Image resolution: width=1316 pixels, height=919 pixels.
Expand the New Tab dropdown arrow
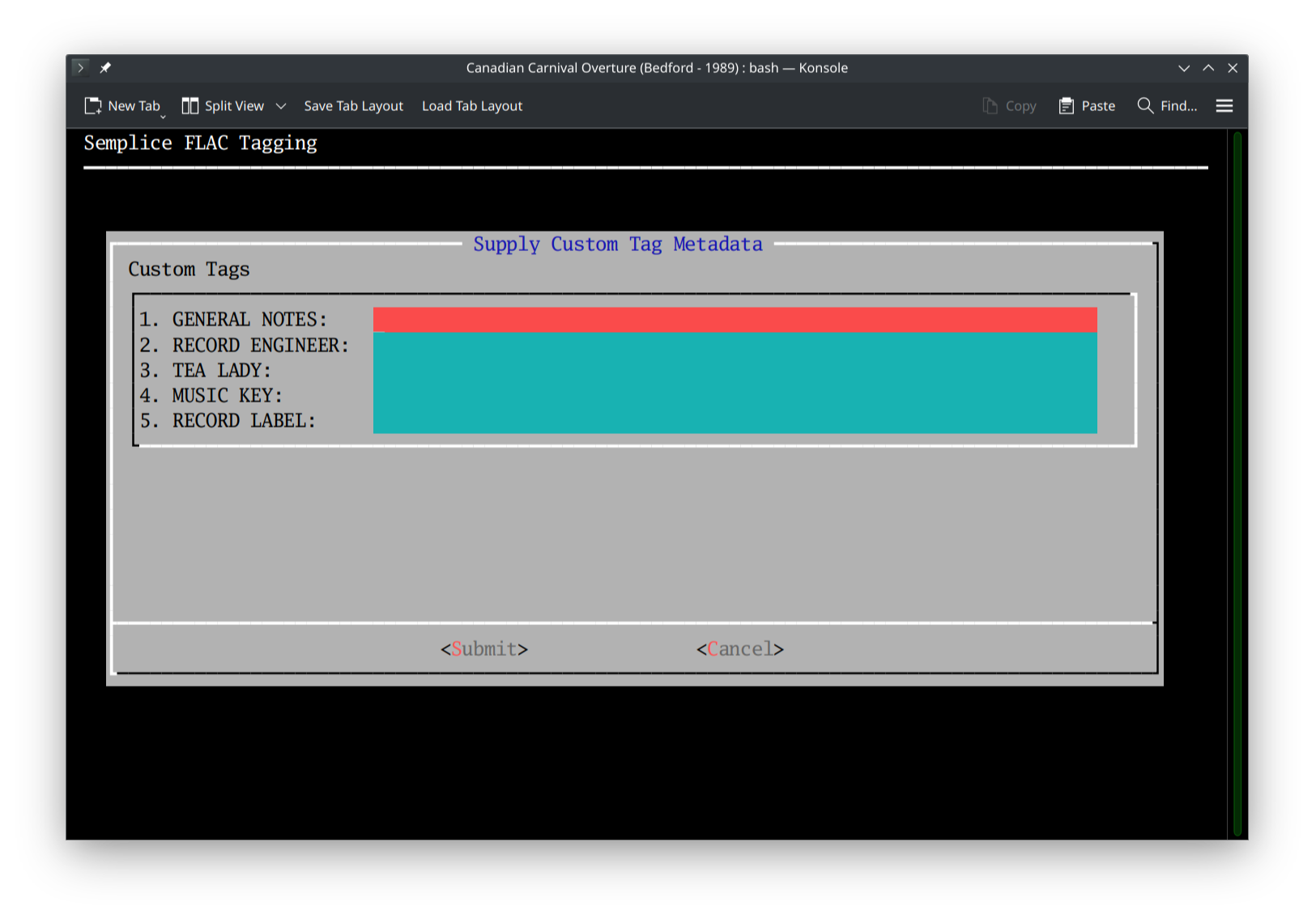point(163,116)
